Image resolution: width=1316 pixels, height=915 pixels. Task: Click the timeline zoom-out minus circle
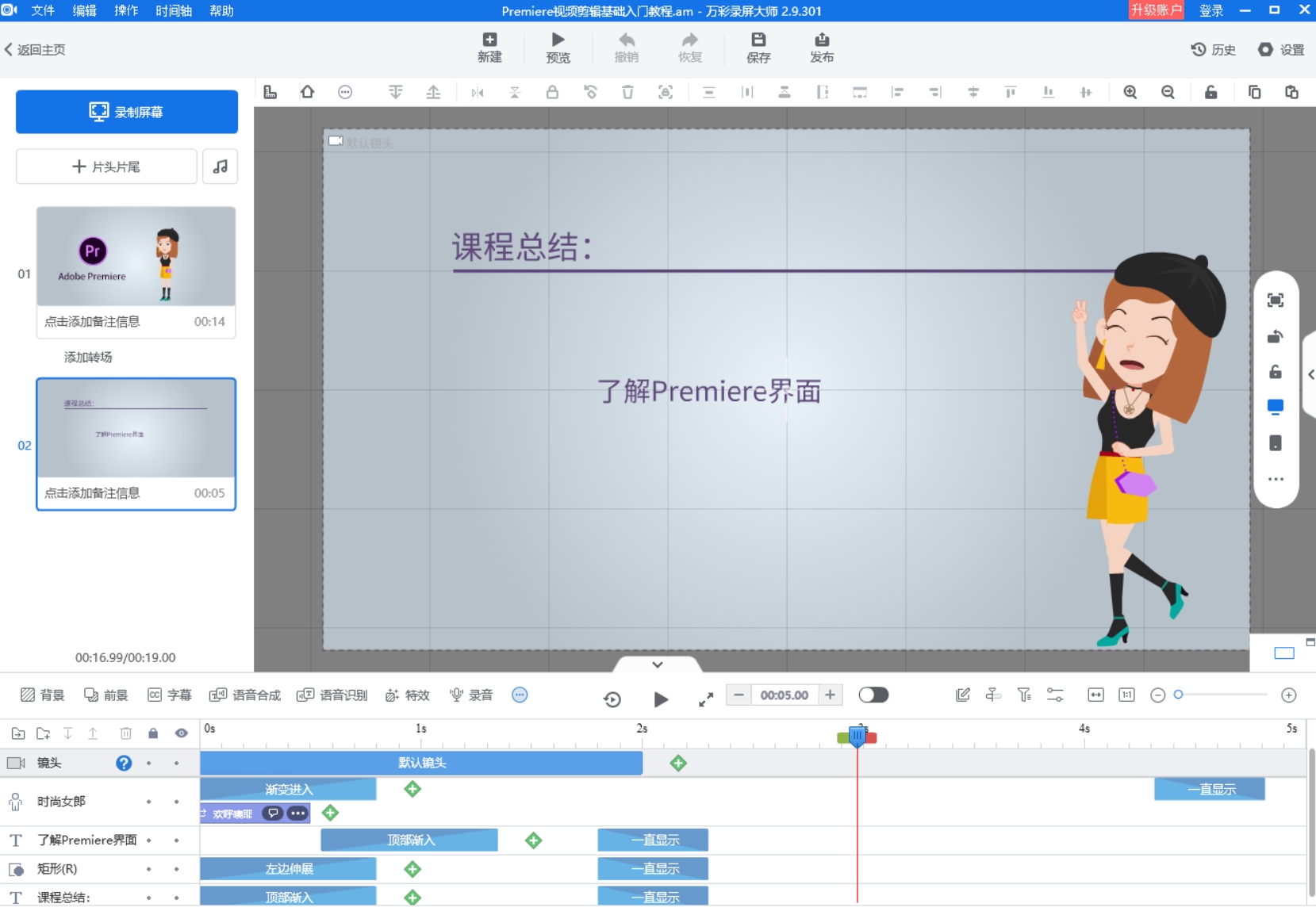coord(1157,695)
